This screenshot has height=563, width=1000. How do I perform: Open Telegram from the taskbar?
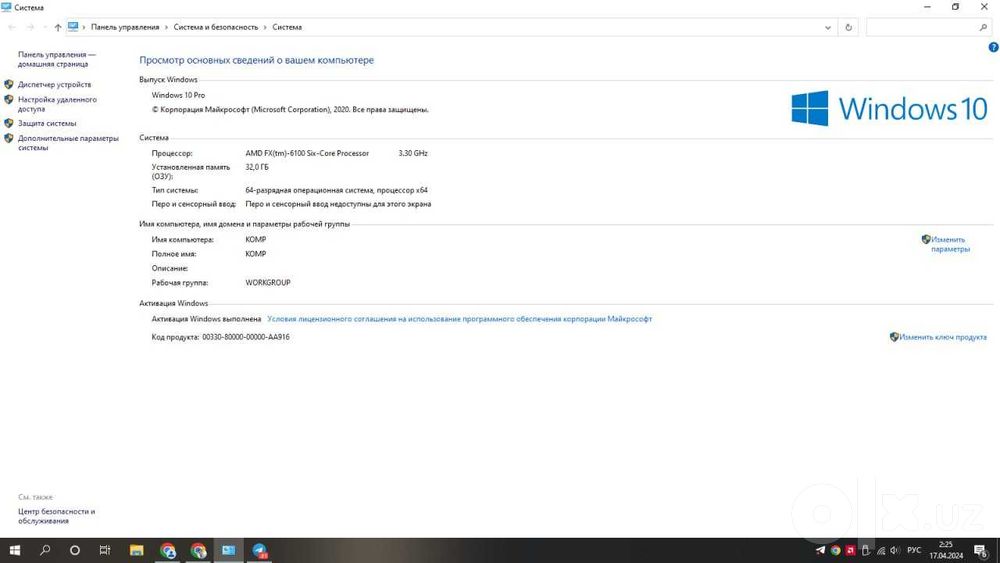[x=260, y=550]
